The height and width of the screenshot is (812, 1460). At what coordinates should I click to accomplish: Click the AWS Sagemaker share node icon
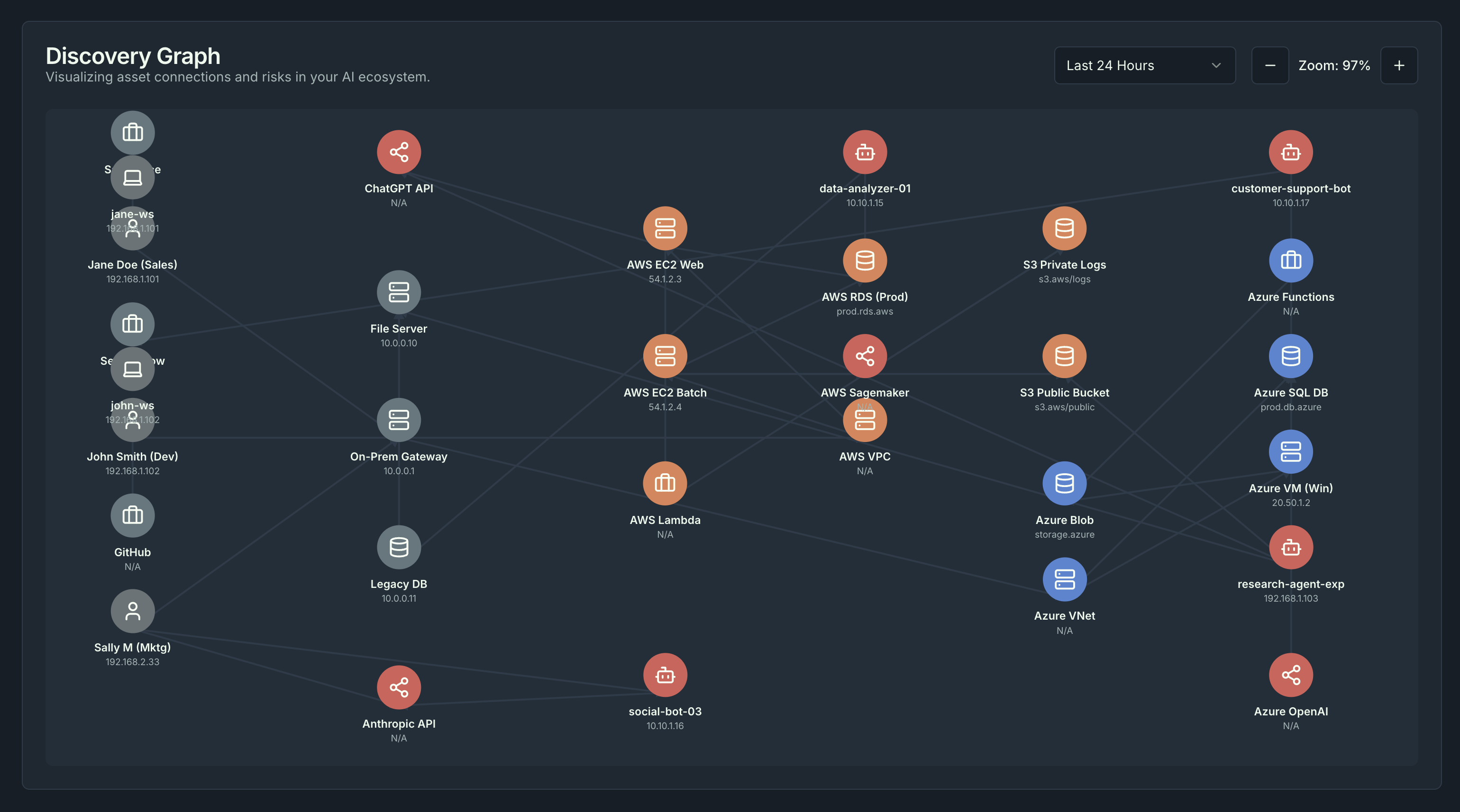pos(864,356)
